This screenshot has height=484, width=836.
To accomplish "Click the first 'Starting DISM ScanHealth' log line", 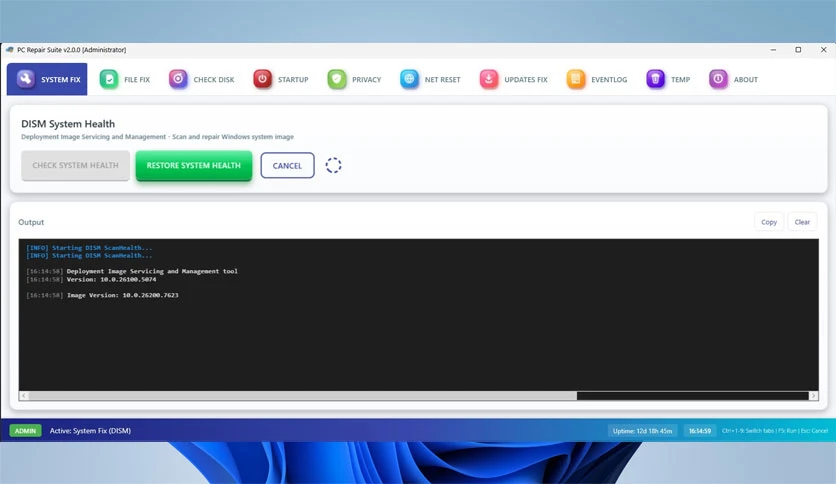I will click(89, 248).
